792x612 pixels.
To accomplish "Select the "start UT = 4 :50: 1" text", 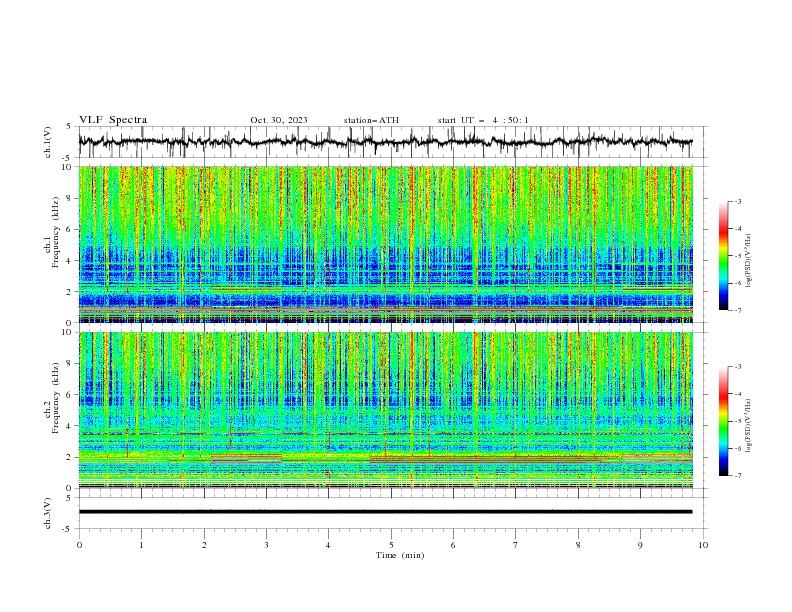I will [483, 120].
